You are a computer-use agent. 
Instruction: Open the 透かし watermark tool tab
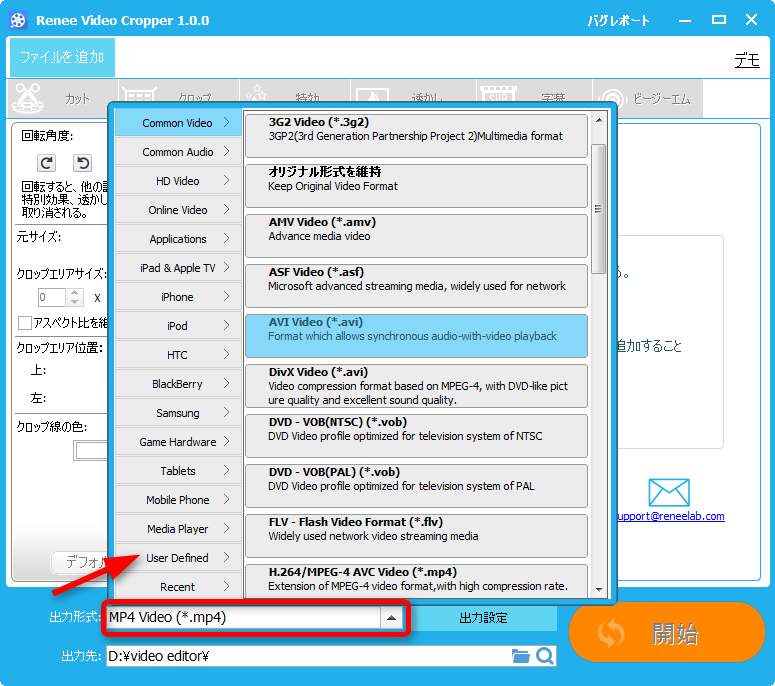click(x=413, y=92)
